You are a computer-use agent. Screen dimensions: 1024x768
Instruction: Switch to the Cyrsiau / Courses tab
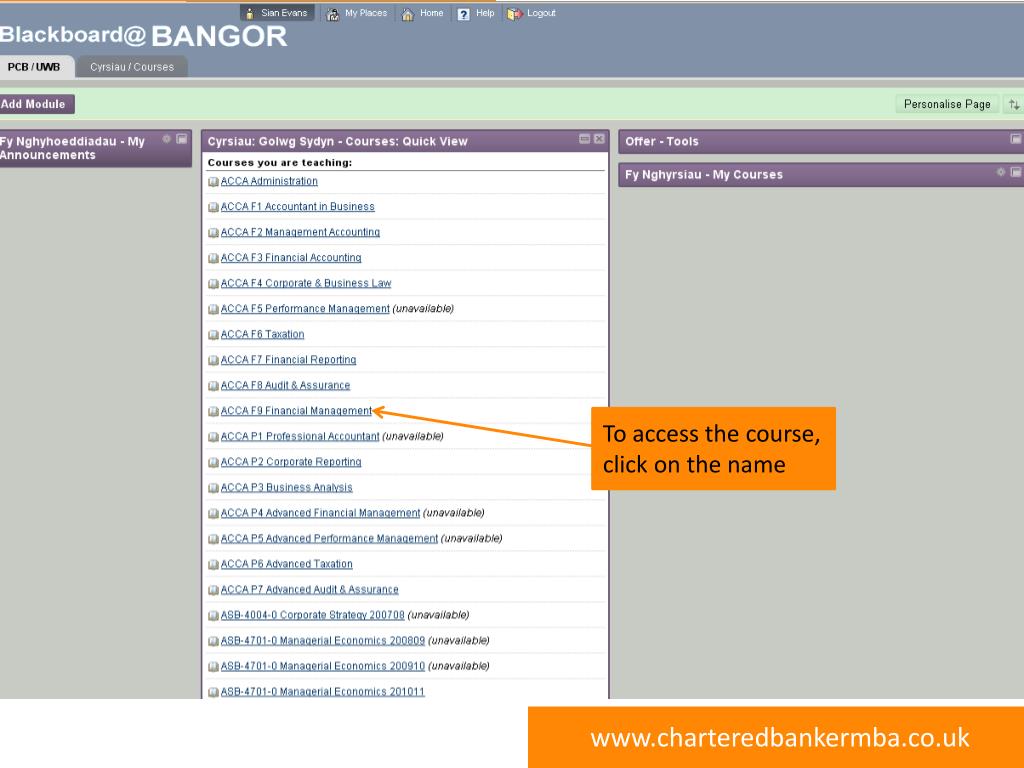[x=132, y=67]
